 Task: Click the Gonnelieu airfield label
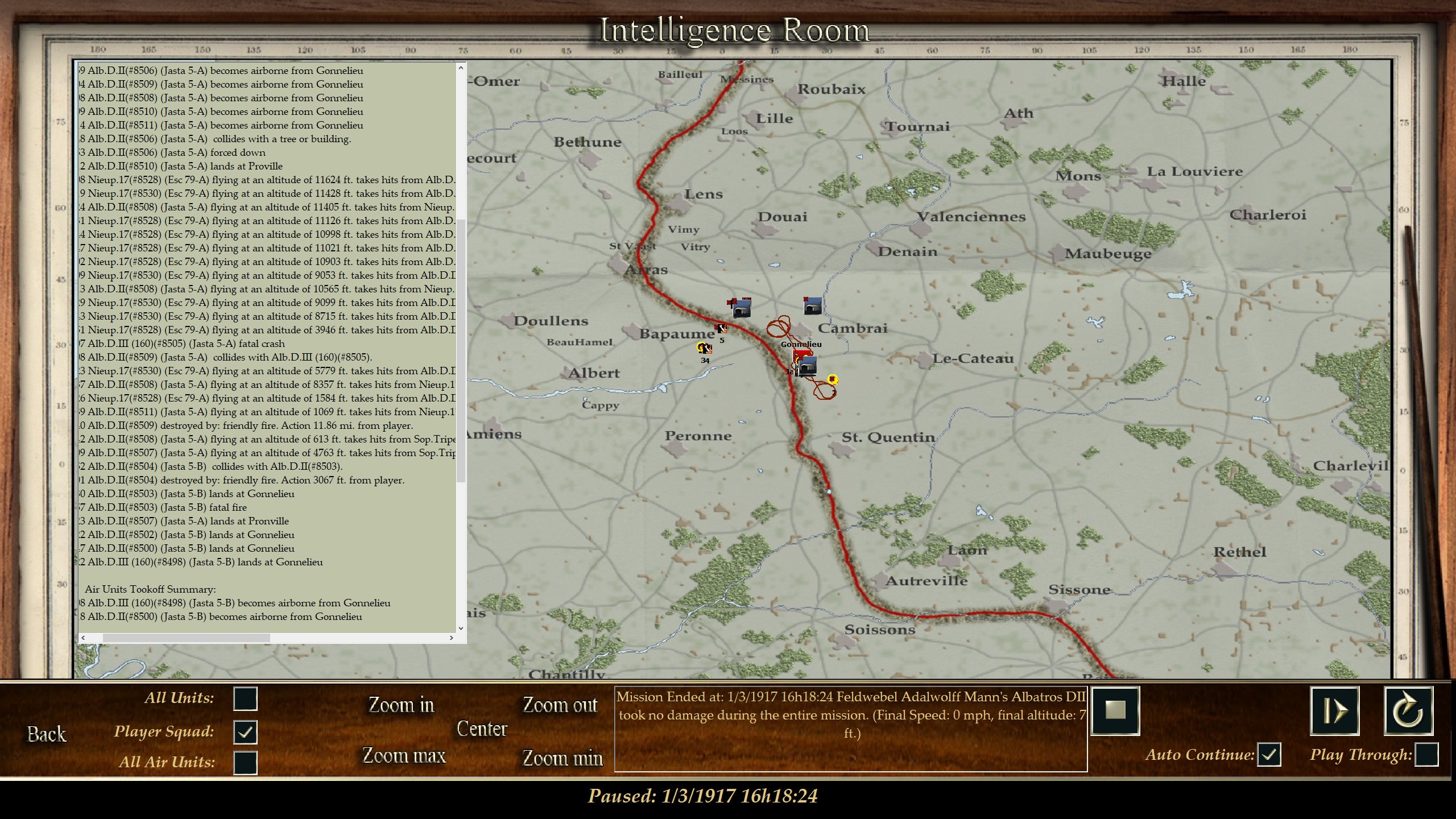click(x=801, y=344)
